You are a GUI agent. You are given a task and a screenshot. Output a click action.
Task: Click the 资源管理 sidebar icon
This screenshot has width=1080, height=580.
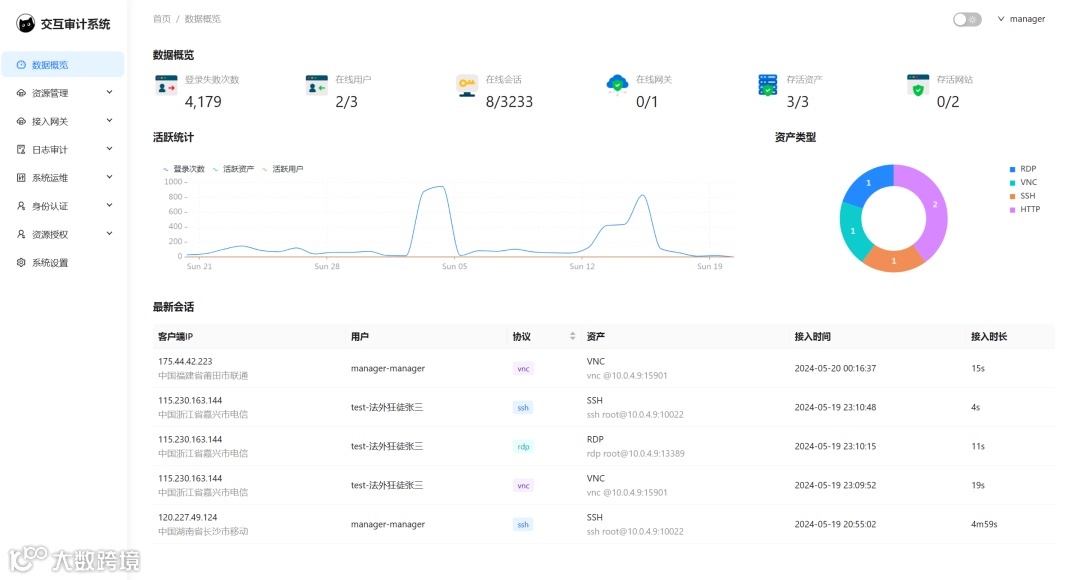[x=21, y=93]
